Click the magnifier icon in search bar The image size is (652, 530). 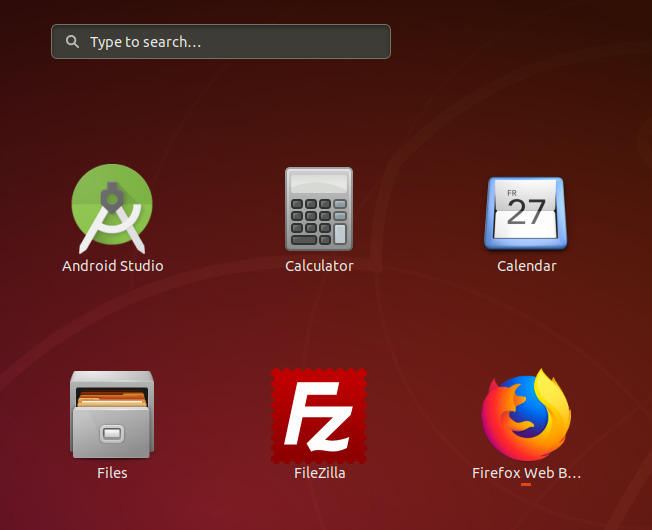(x=72, y=42)
